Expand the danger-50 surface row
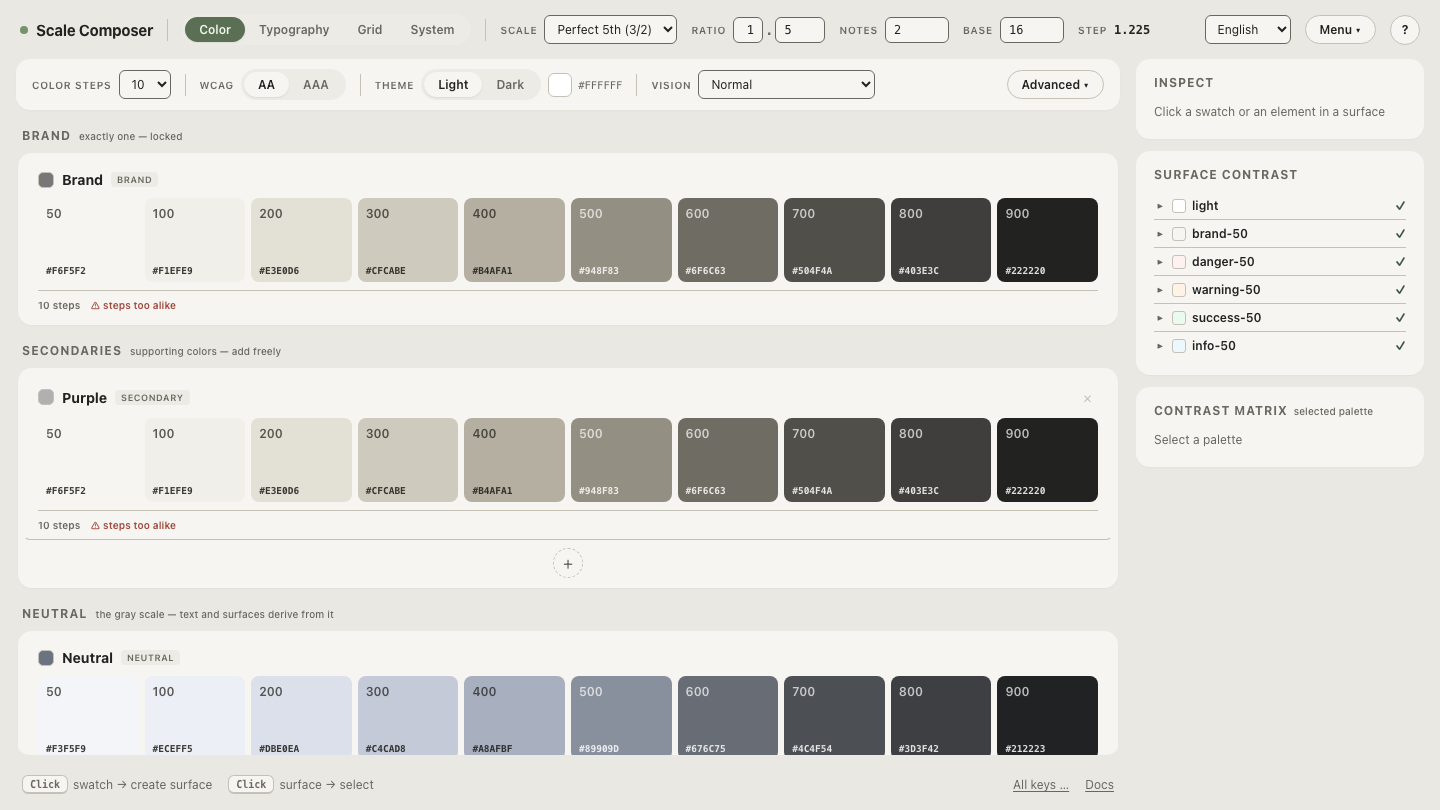The height and width of the screenshot is (810, 1440). pyautogui.click(x=1160, y=262)
